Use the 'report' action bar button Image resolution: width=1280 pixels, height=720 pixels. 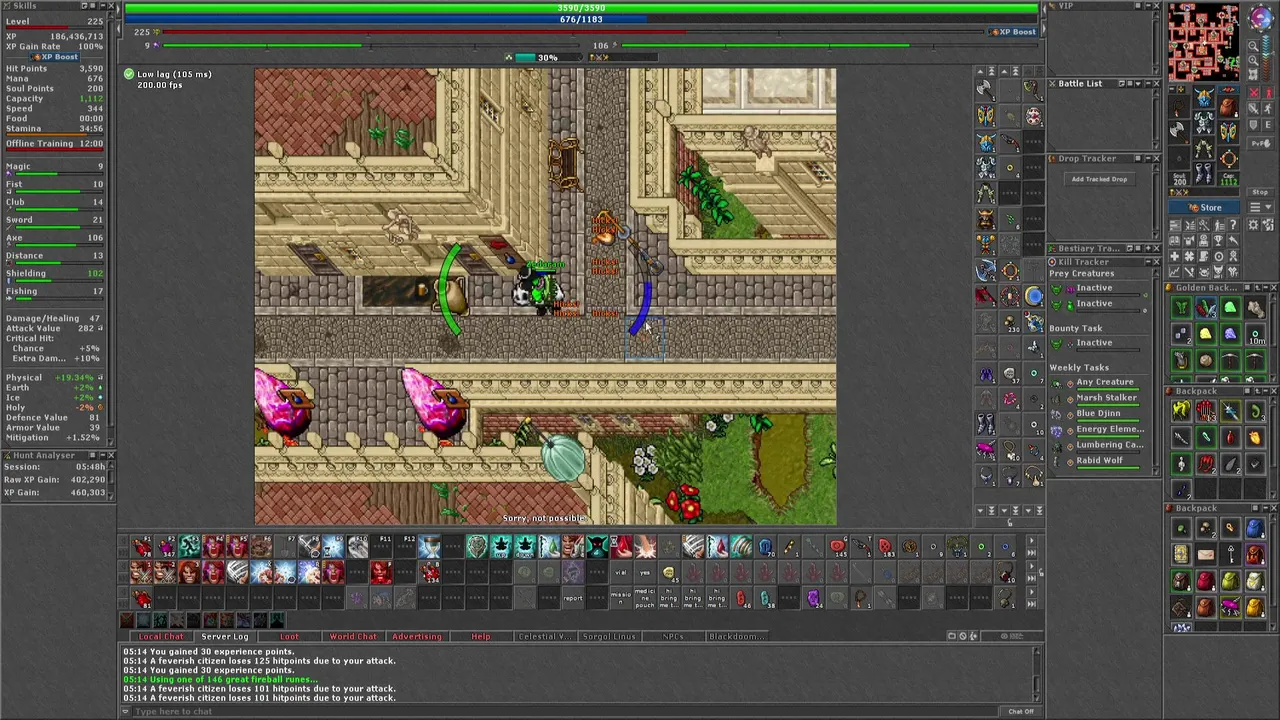coord(573,598)
